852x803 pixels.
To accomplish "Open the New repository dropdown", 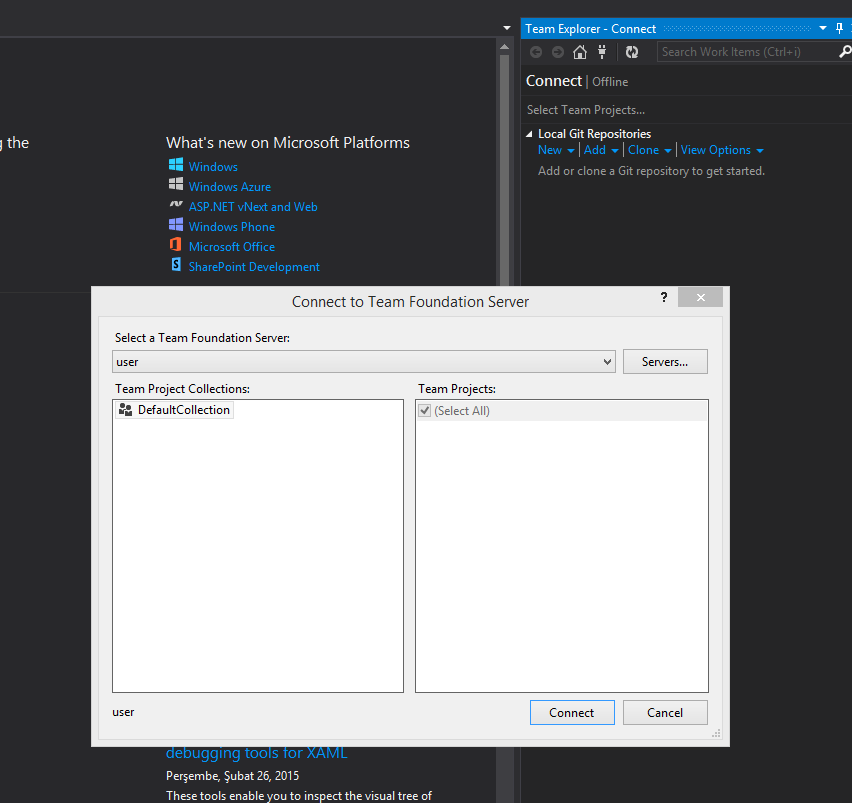I will pyautogui.click(x=556, y=150).
